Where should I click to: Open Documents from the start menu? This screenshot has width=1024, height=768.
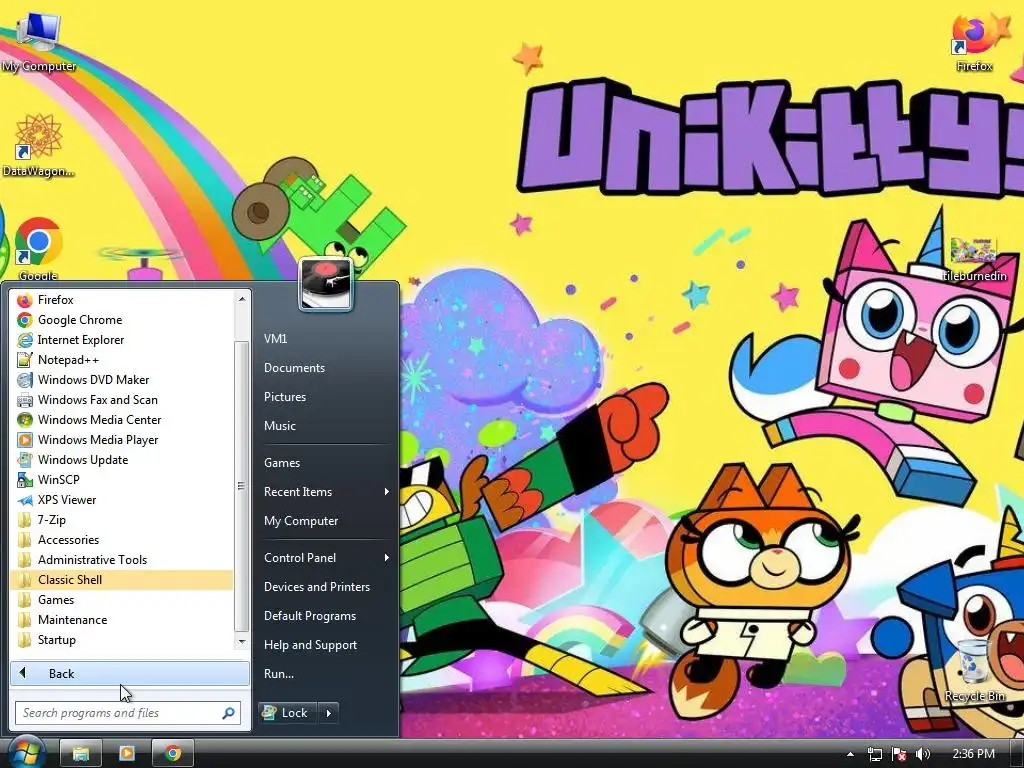click(327, 368)
